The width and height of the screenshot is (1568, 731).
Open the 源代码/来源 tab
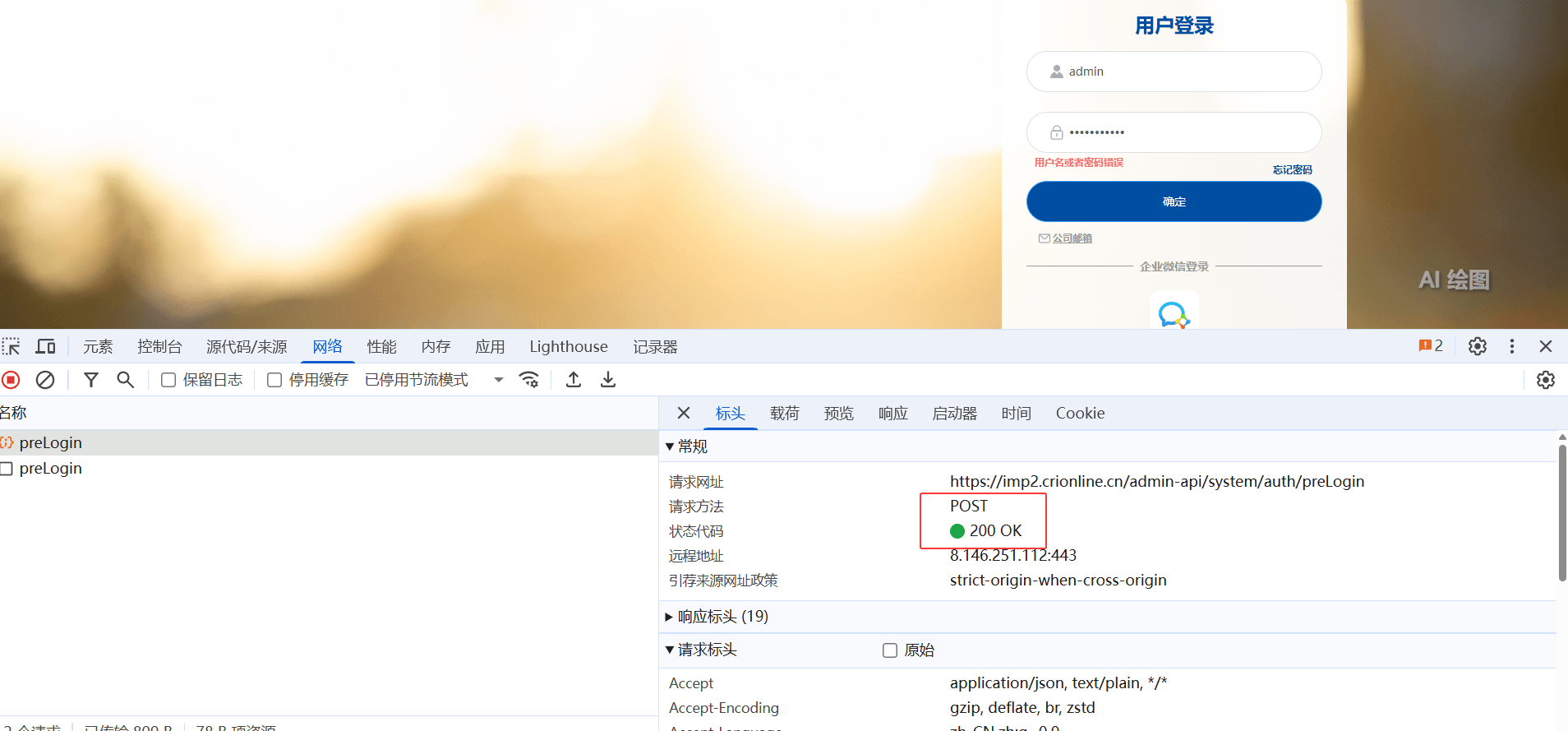tap(247, 347)
